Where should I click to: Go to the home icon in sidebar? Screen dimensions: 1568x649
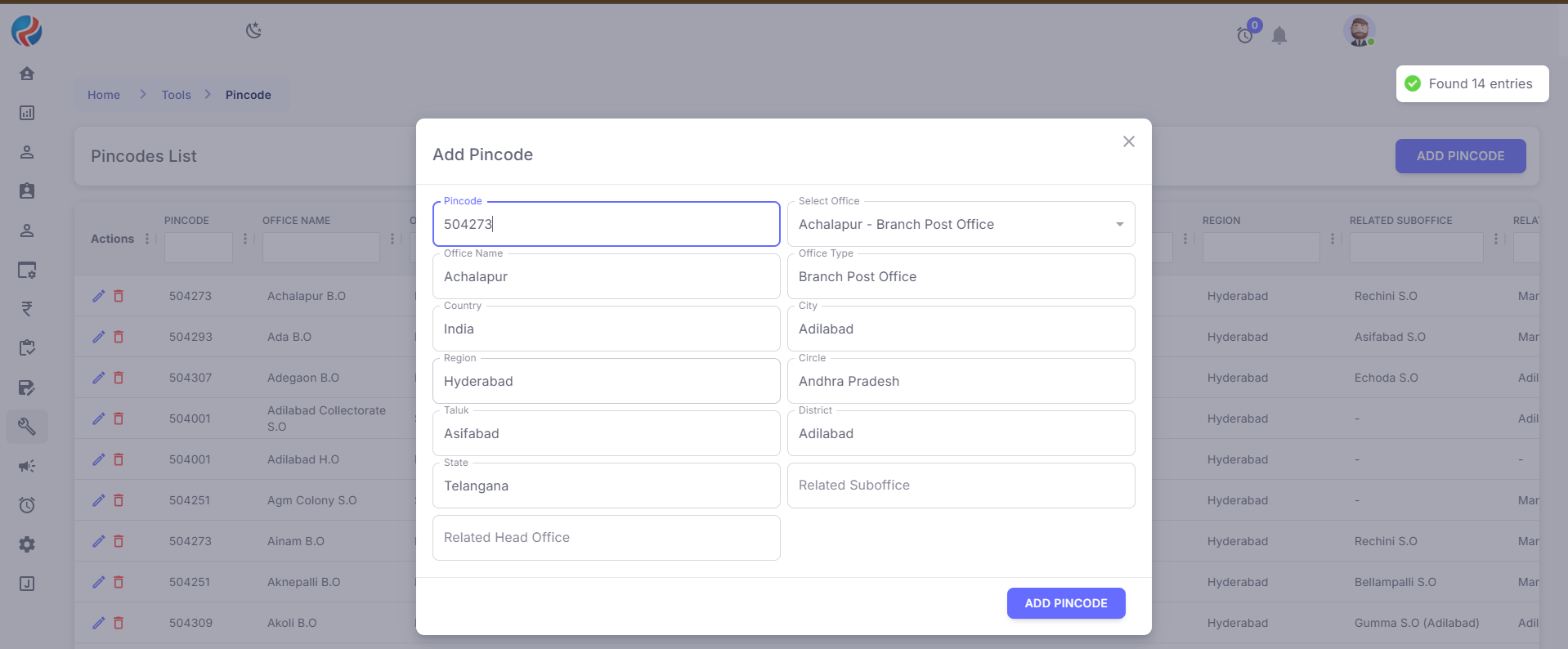tap(27, 74)
